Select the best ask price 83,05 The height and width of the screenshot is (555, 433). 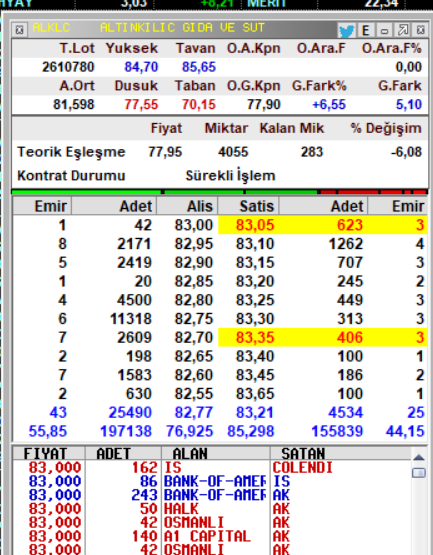point(255,225)
